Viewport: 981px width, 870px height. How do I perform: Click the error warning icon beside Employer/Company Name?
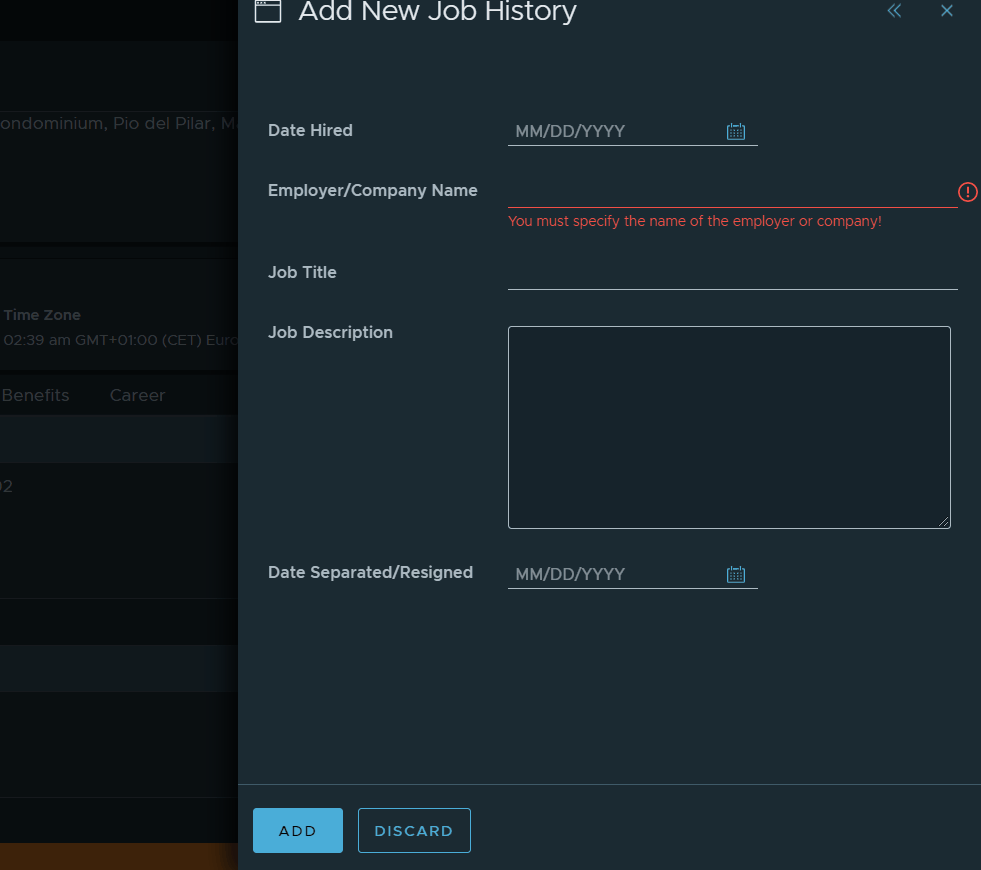point(967,192)
